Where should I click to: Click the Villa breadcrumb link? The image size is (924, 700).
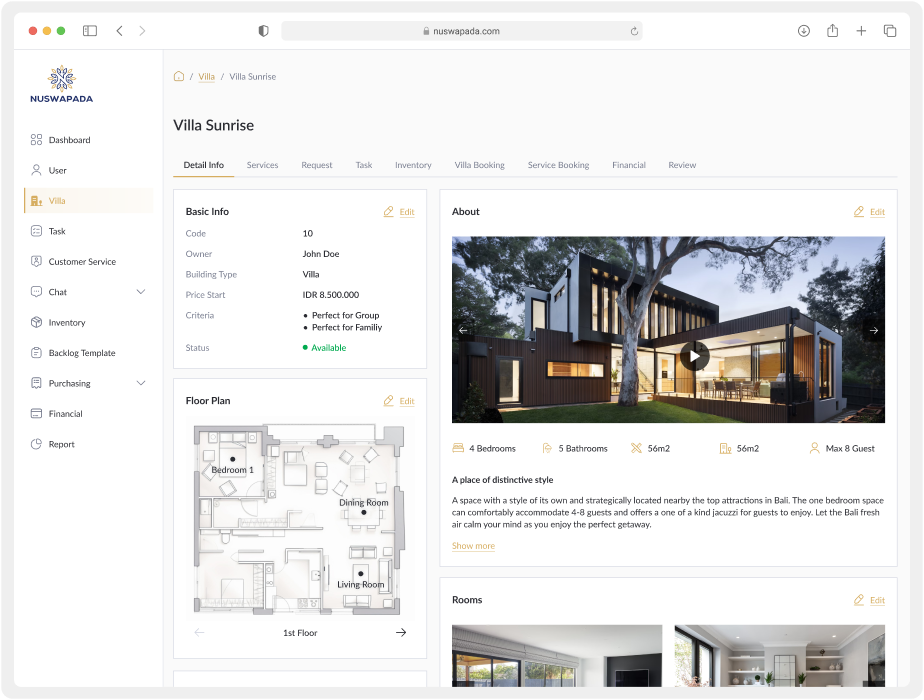coord(206,77)
